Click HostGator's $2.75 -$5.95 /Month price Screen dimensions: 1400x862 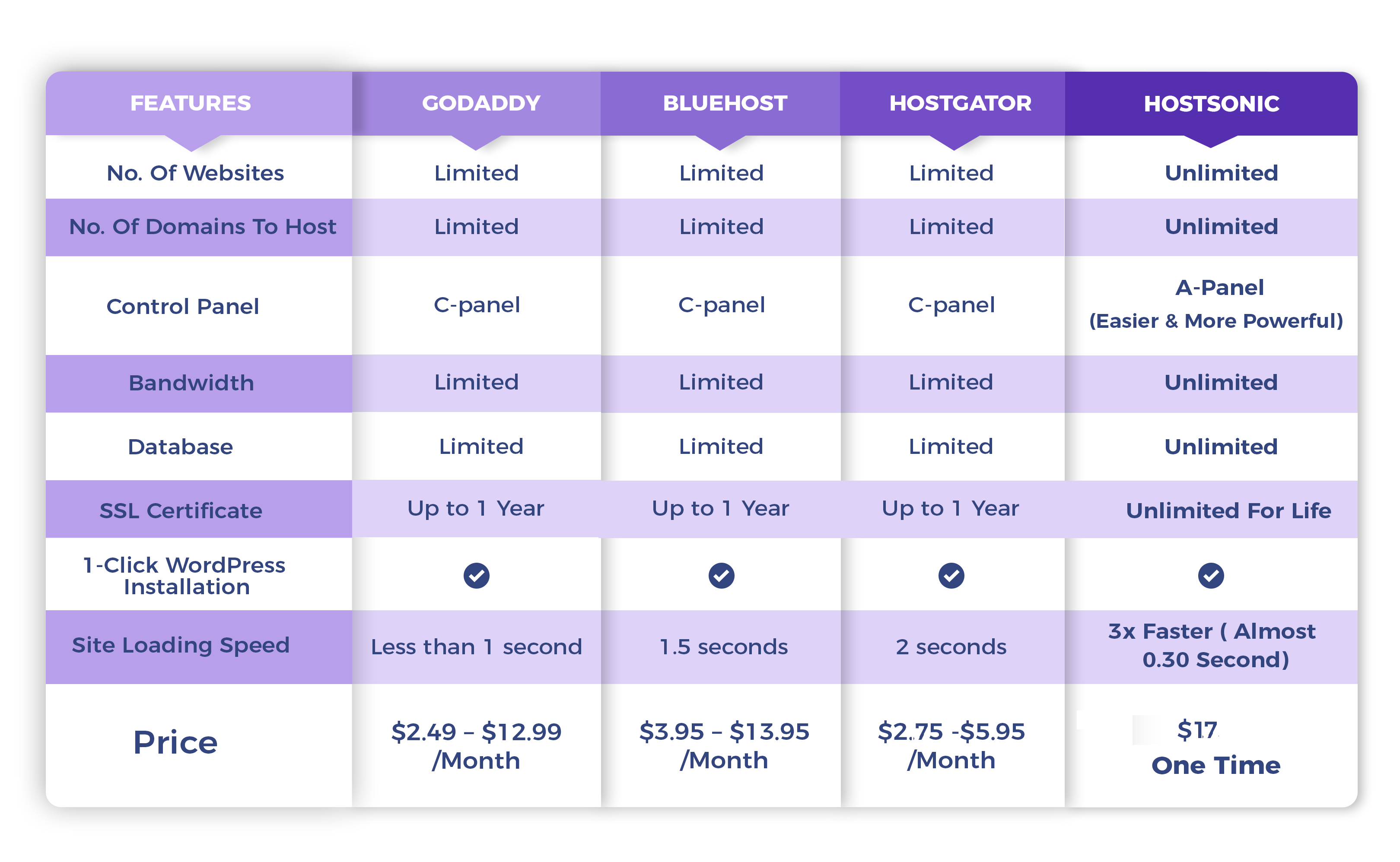pyautogui.click(x=951, y=745)
